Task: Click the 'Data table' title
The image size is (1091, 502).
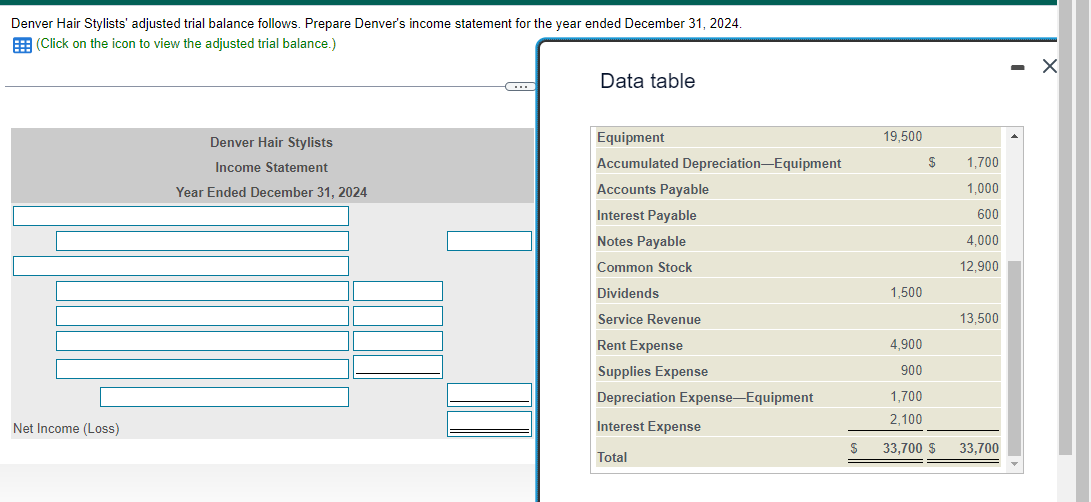Action: click(647, 81)
